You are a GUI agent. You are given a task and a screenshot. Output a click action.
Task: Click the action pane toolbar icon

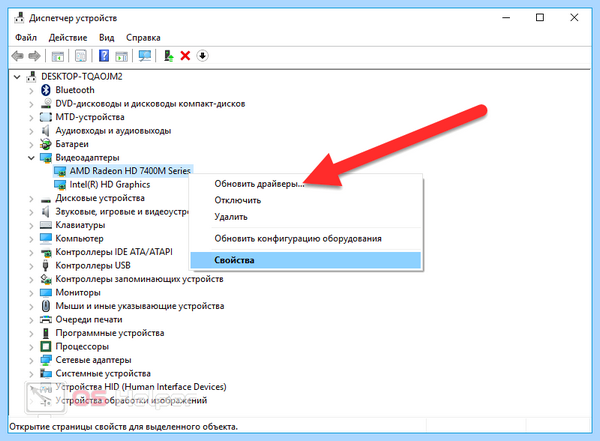tap(122, 56)
